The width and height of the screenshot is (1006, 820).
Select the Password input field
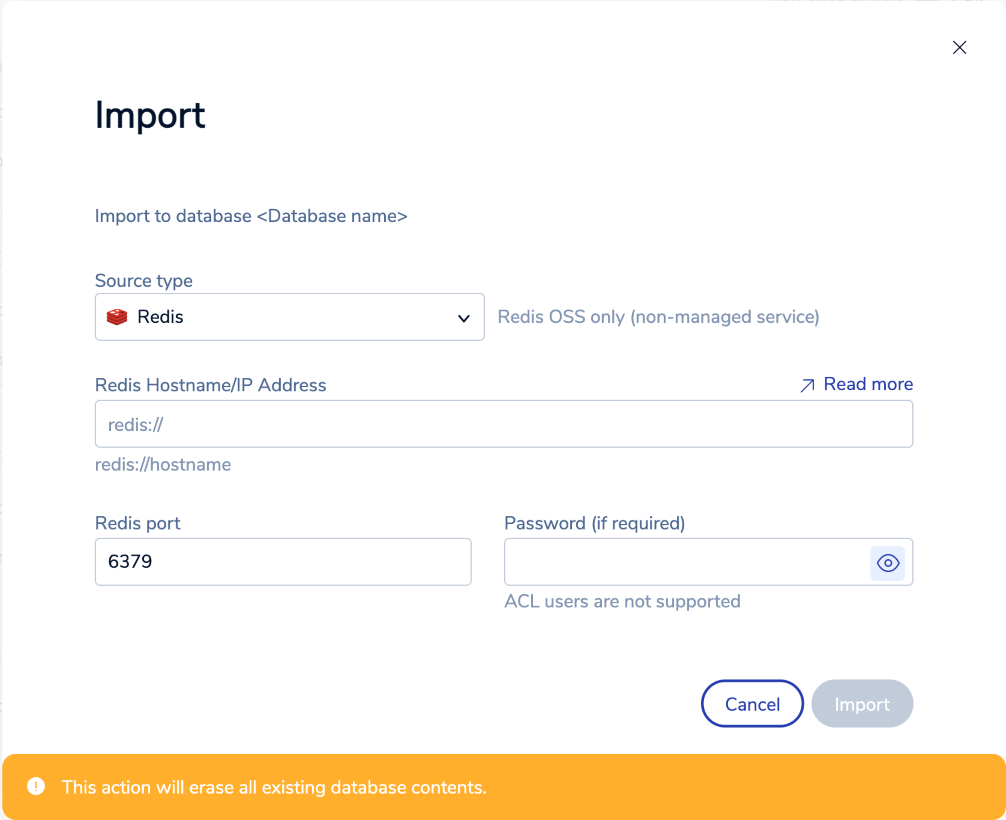(x=685, y=562)
